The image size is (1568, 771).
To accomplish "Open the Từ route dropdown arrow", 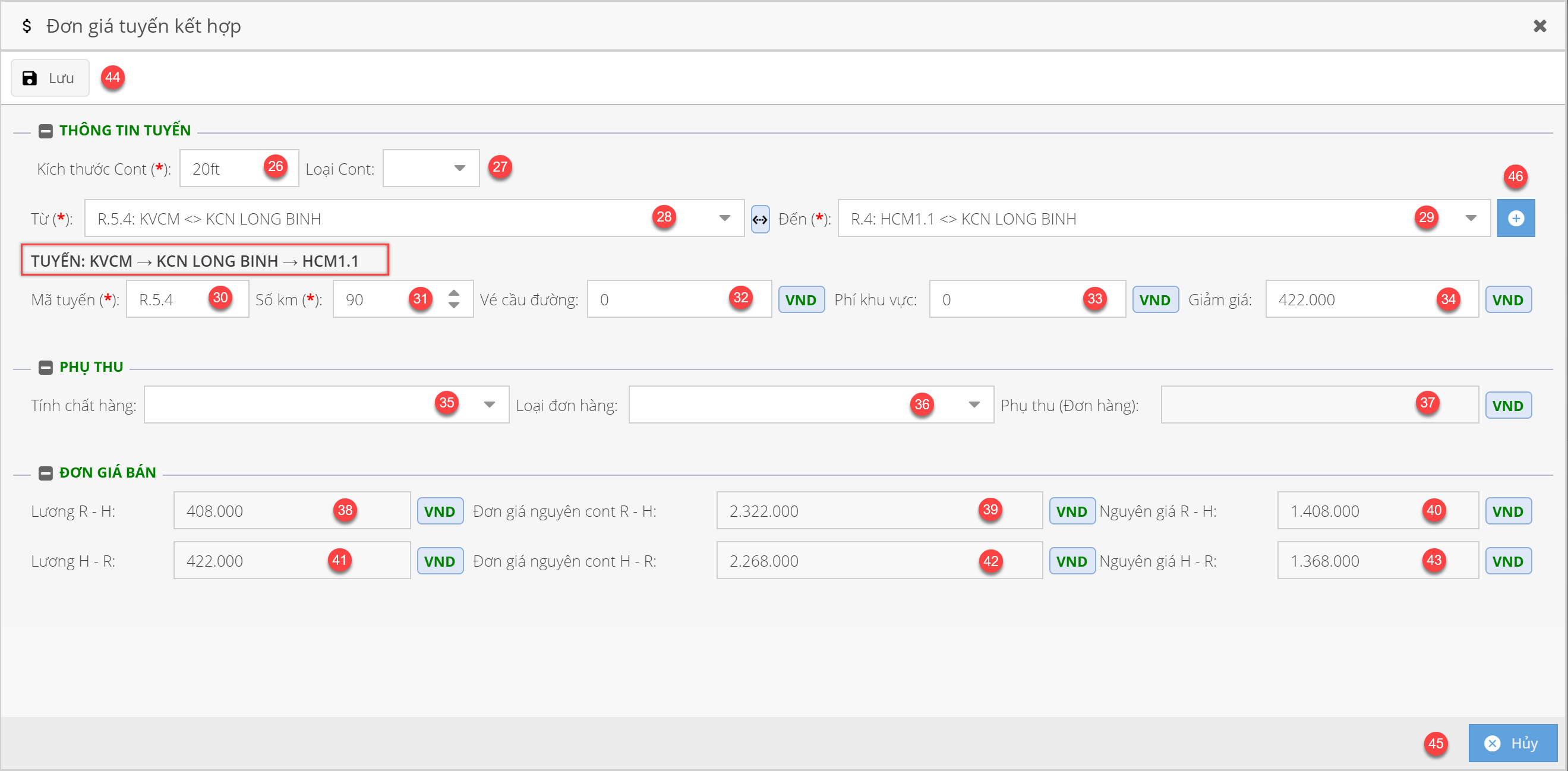I will pyautogui.click(x=724, y=219).
